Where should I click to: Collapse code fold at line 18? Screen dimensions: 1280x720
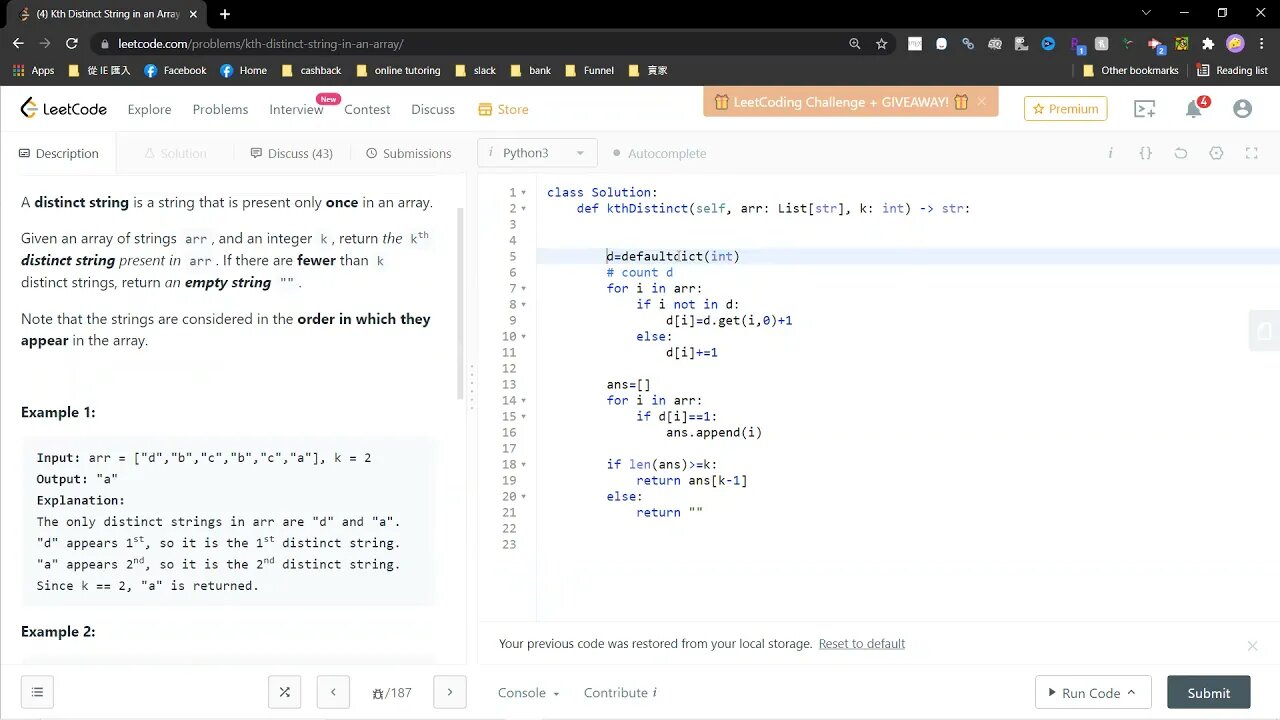pos(523,464)
